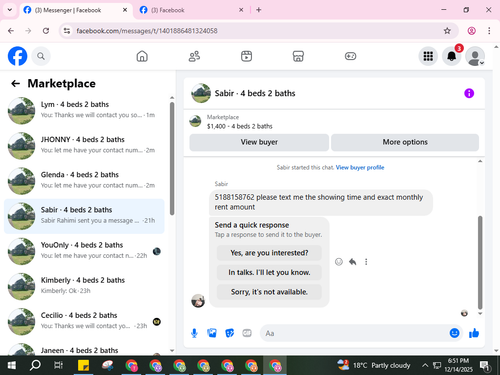Open the Windows Start menu
The height and width of the screenshot is (375, 500).
[11, 366]
